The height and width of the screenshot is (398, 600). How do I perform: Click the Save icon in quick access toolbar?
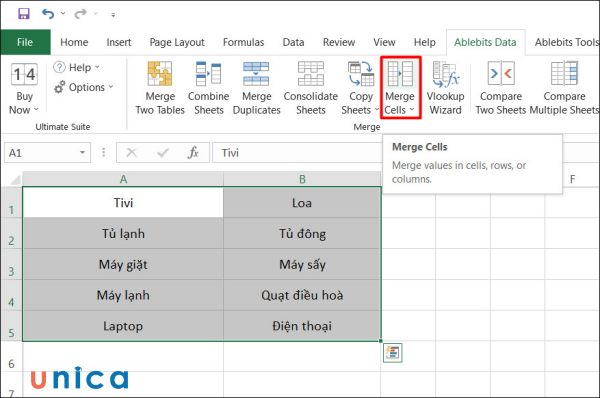coord(24,14)
